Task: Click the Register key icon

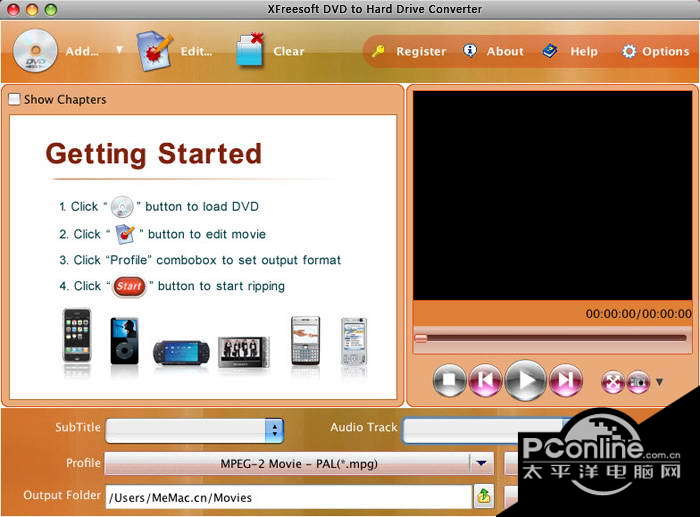Action: point(379,51)
